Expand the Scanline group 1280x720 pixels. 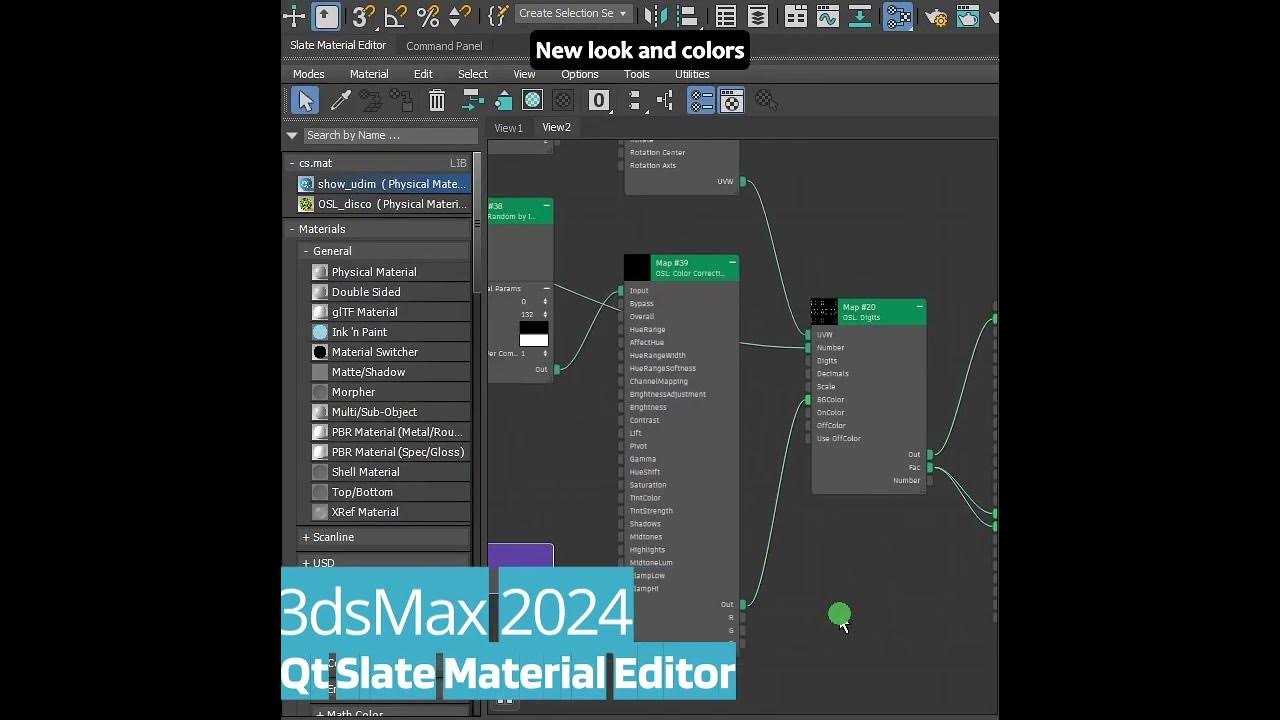(306, 537)
